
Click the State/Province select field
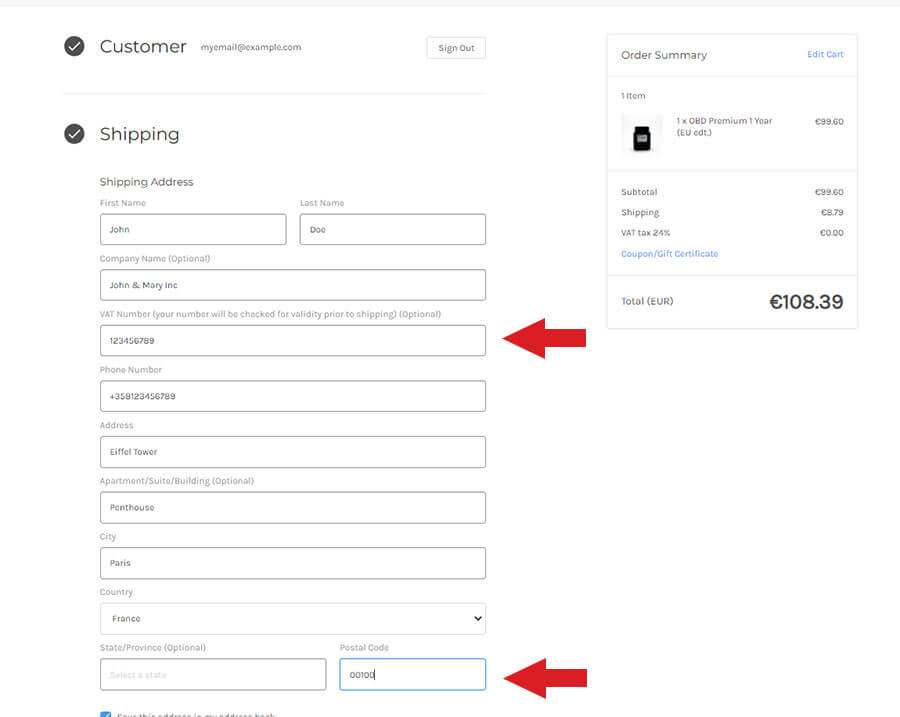(213, 675)
